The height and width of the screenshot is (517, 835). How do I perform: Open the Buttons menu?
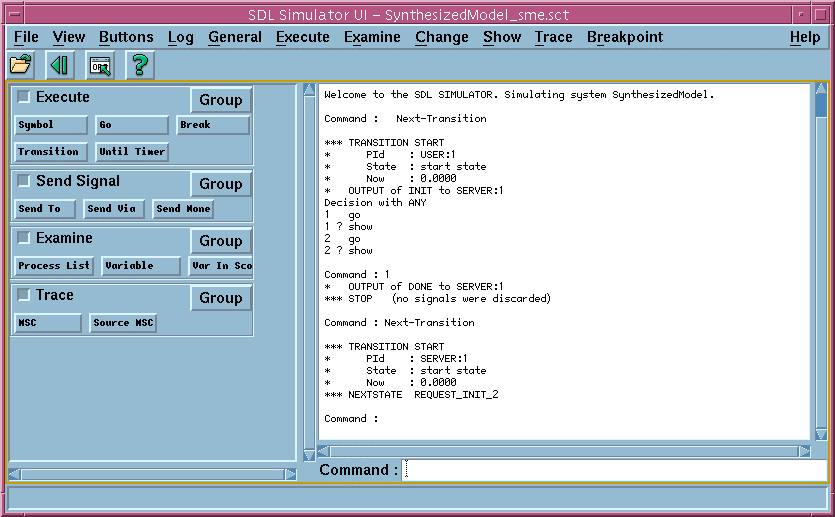(x=126, y=37)
